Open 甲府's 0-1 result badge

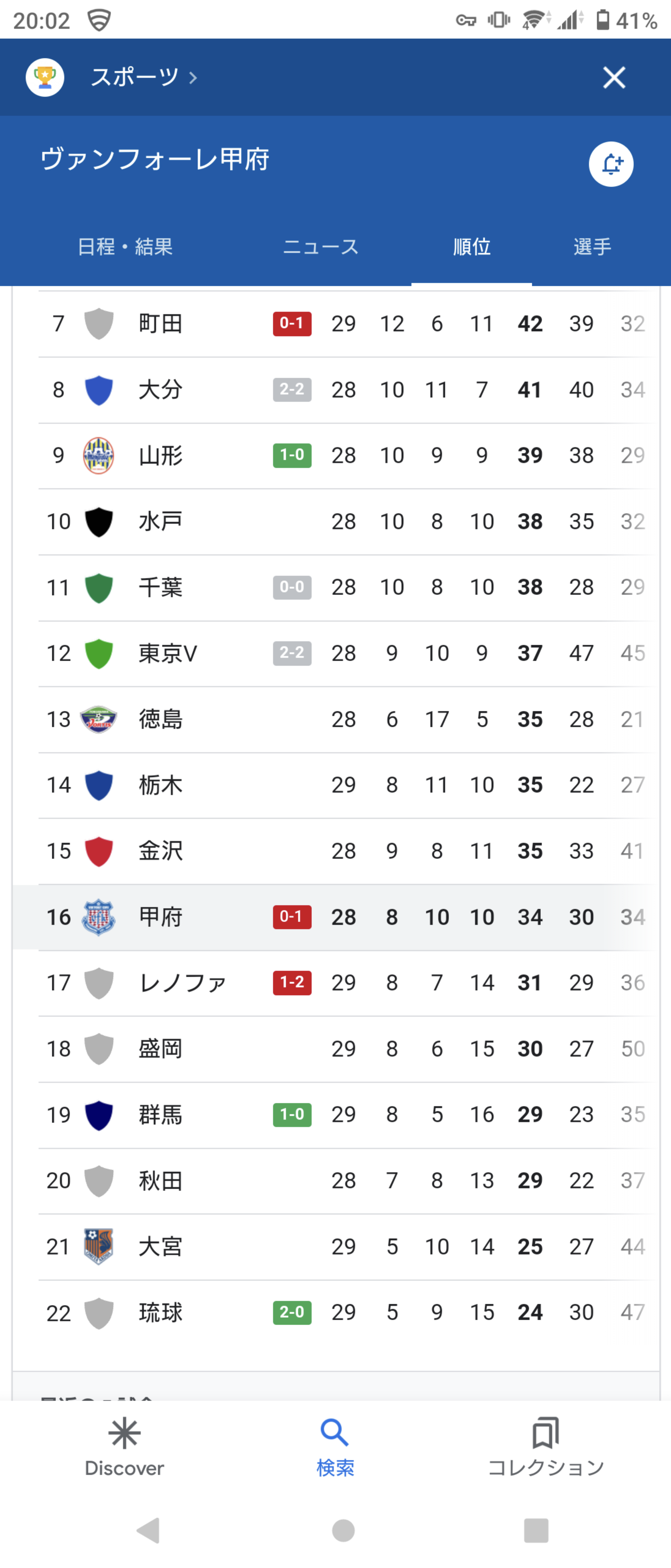click(292, 917)
